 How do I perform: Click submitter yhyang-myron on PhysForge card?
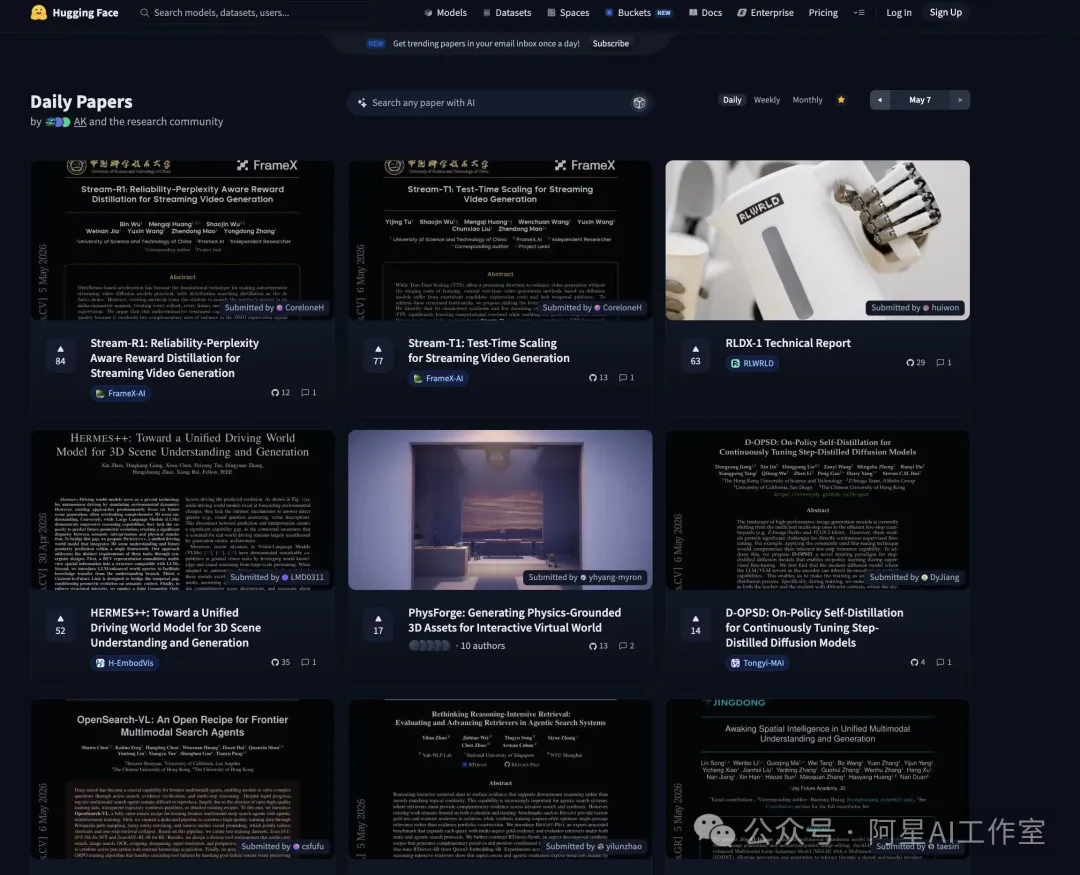tap(585, 577)
